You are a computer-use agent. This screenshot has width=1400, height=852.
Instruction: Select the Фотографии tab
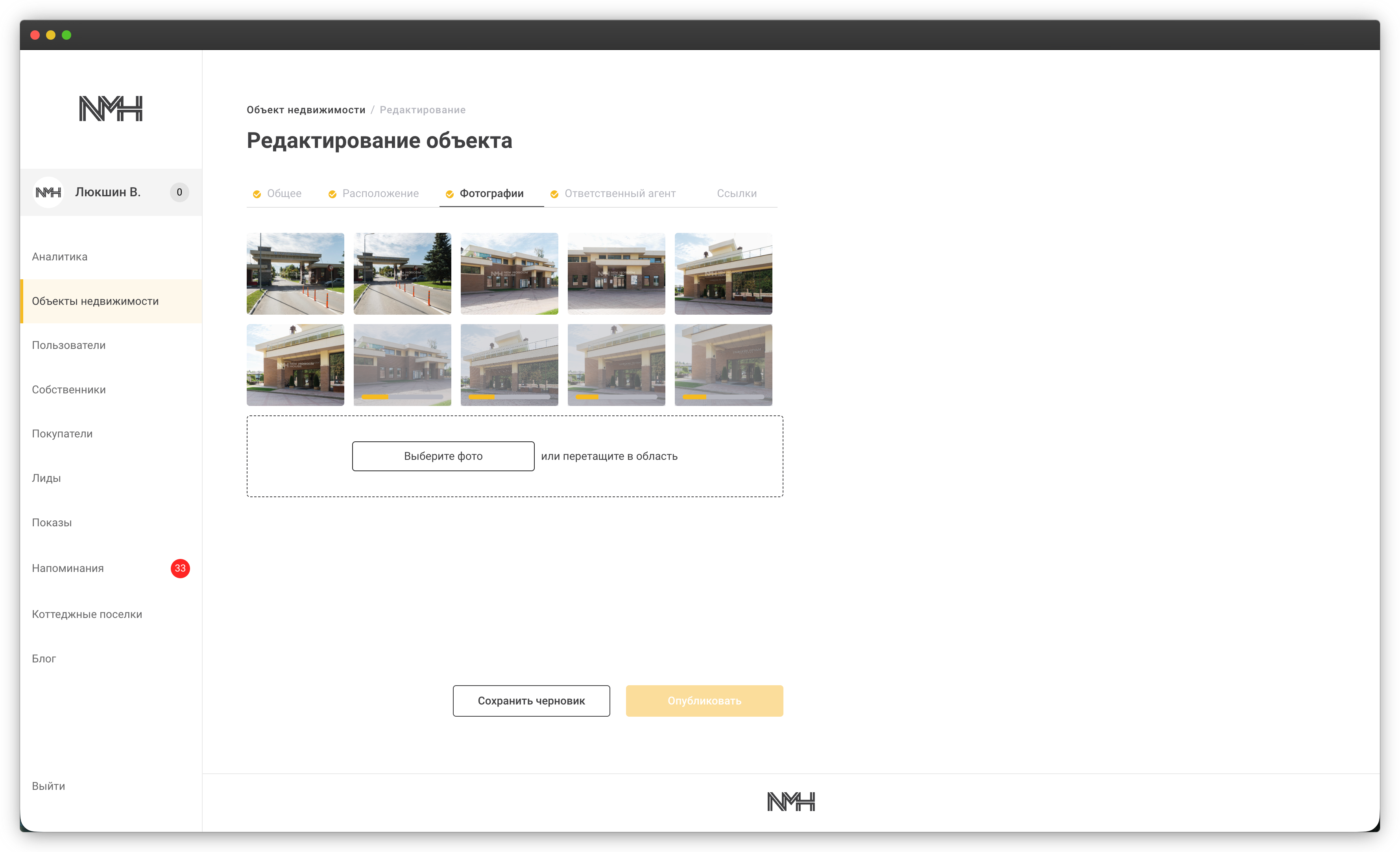491,194
